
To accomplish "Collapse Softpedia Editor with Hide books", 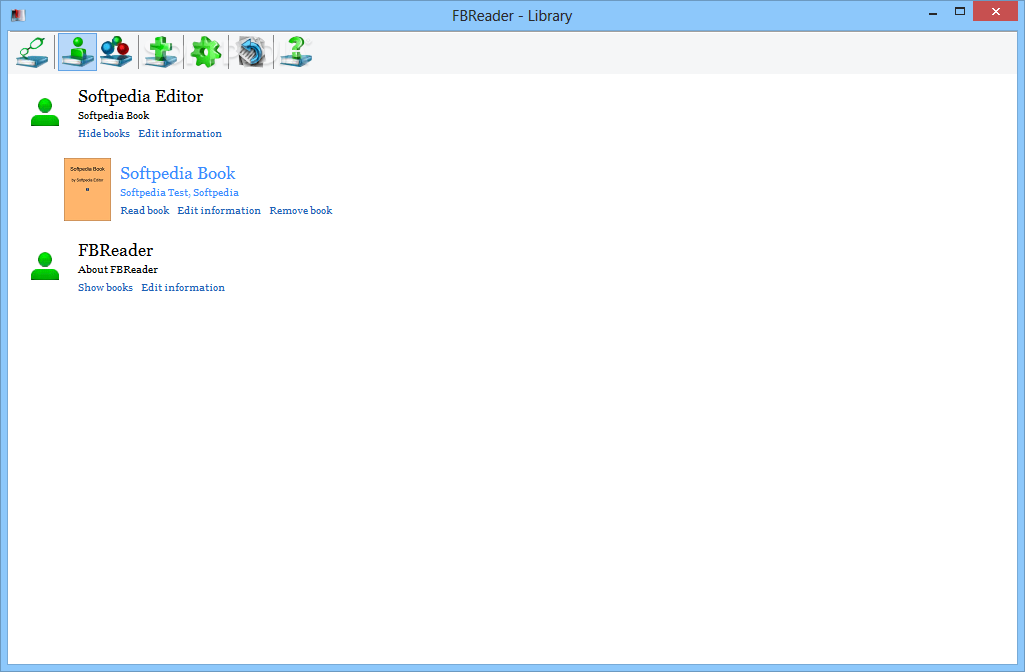I will [104, 133].
